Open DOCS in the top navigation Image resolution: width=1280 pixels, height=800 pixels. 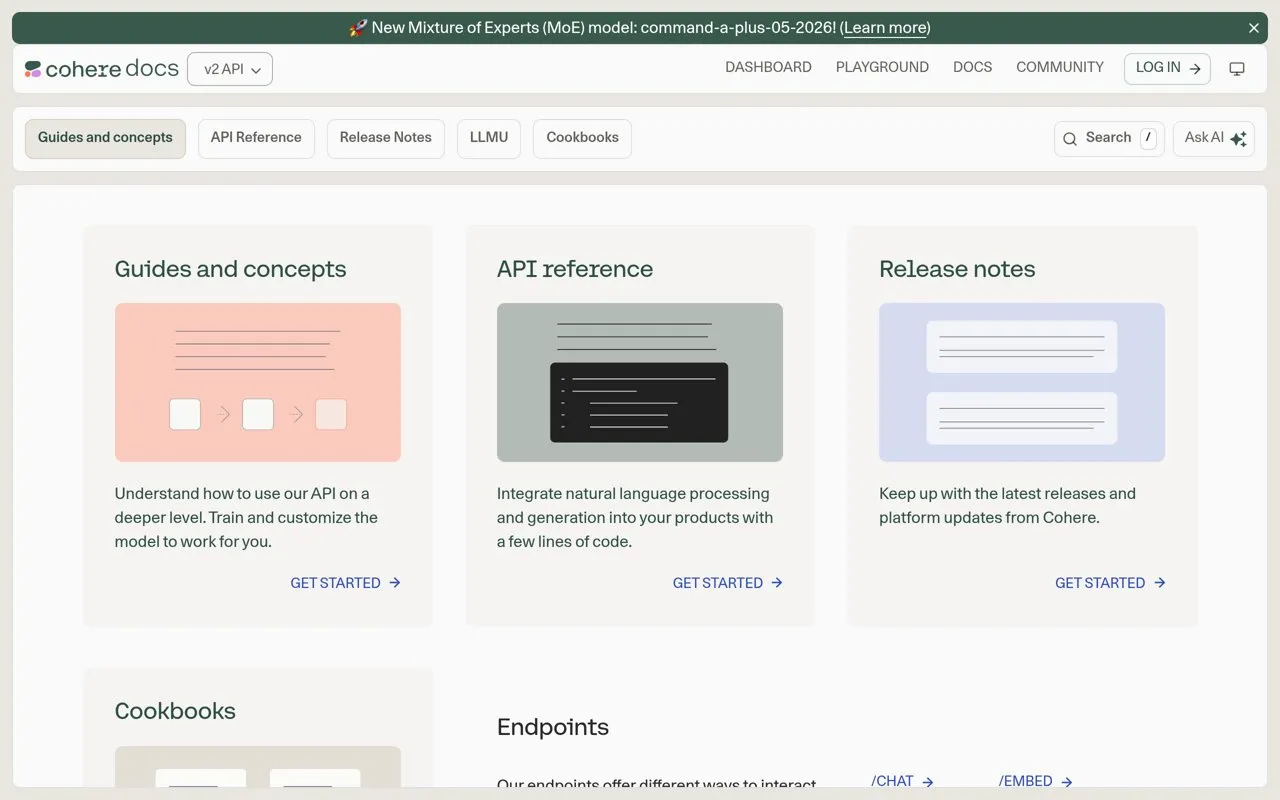coord(972,67)
